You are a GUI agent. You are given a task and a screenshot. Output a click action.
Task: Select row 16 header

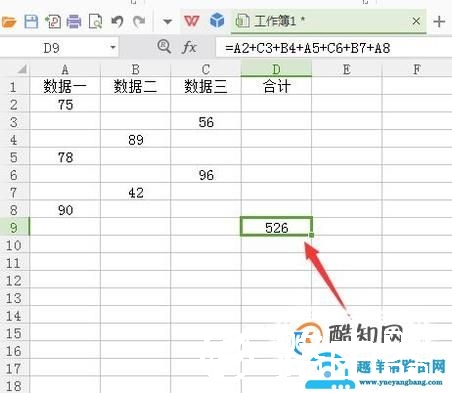point(14,351)
